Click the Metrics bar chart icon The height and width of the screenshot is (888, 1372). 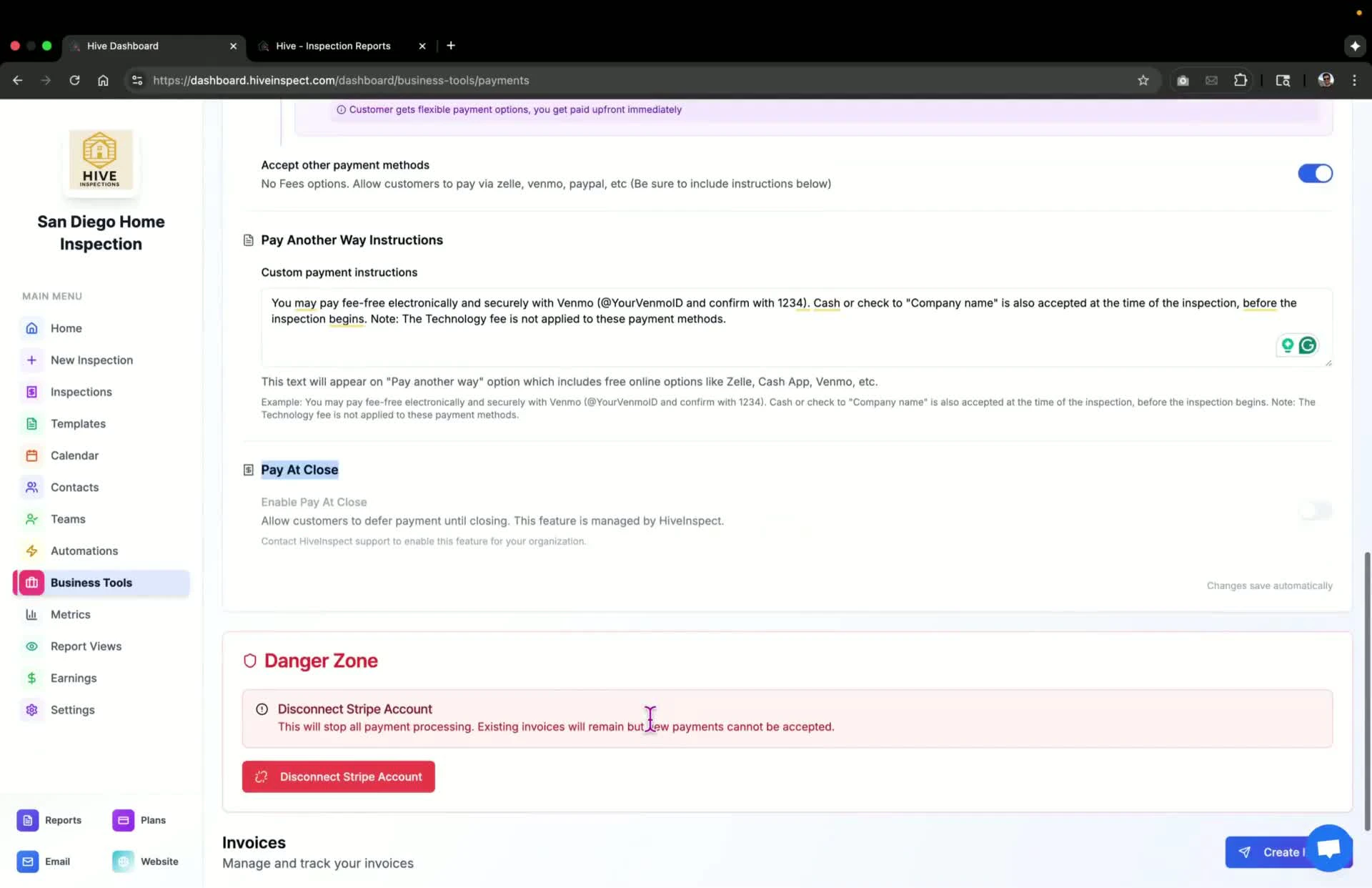(x=31, y=614)
